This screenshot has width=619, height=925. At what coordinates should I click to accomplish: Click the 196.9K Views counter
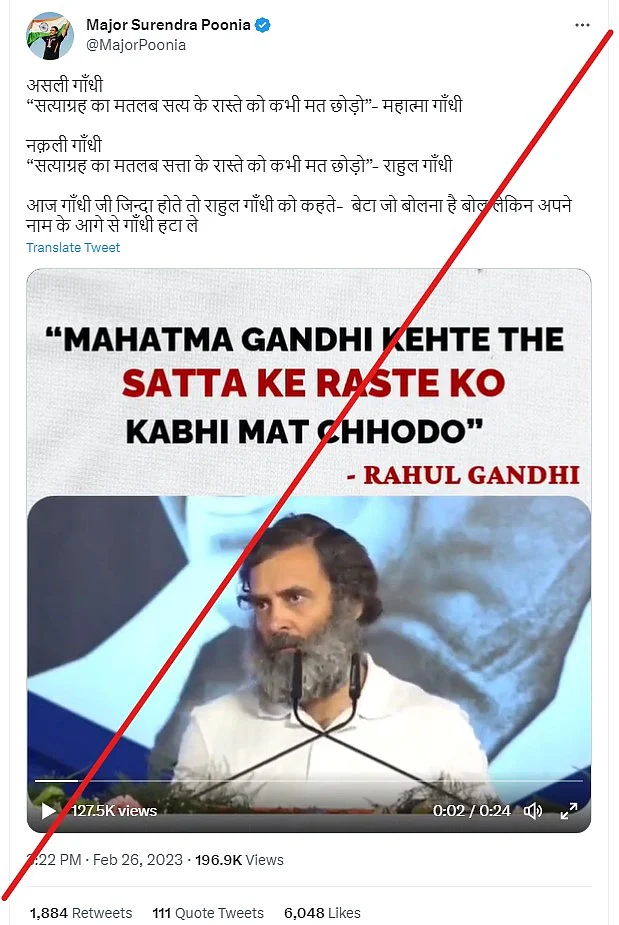[x=239, y=860]
